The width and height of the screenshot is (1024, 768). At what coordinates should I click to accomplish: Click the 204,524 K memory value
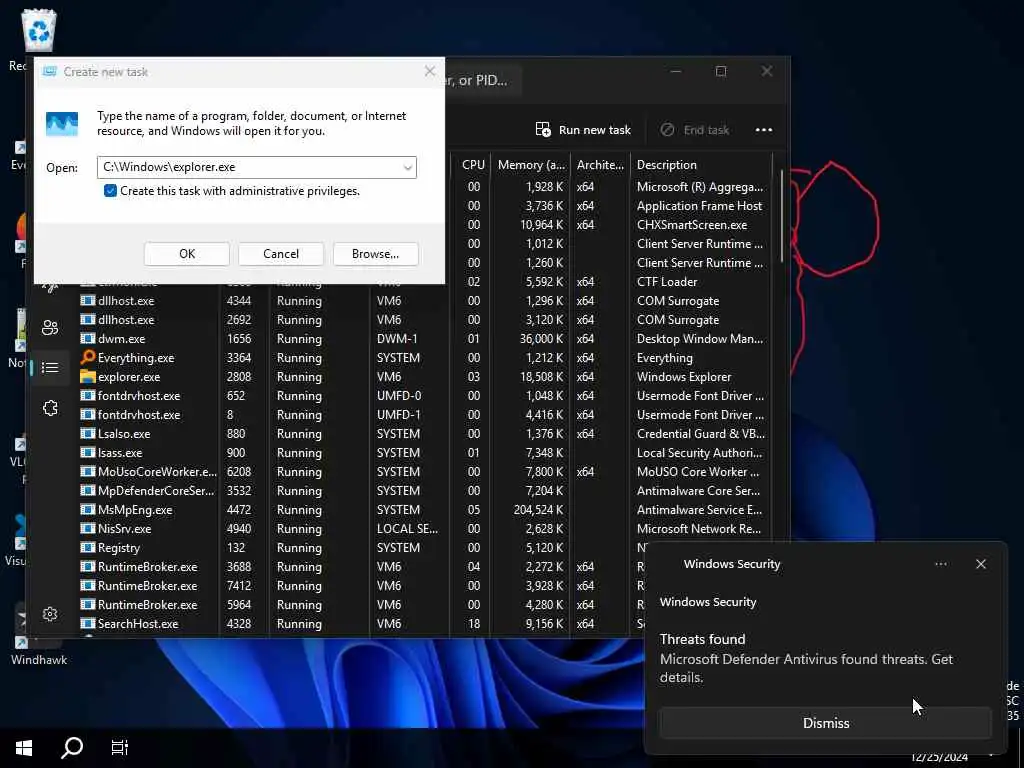click(538, 509)
